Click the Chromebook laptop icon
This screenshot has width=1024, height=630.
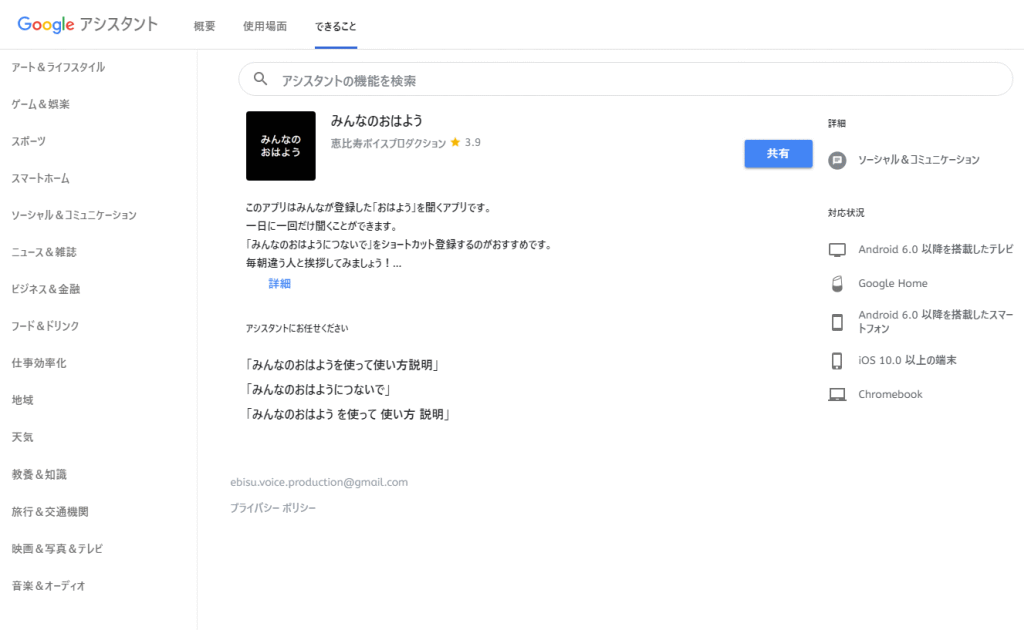[x=837, y=394]
